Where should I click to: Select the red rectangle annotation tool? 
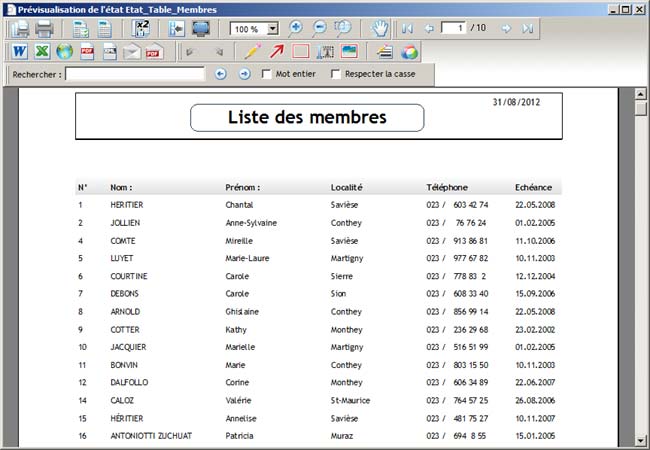(x=301, y=52)
